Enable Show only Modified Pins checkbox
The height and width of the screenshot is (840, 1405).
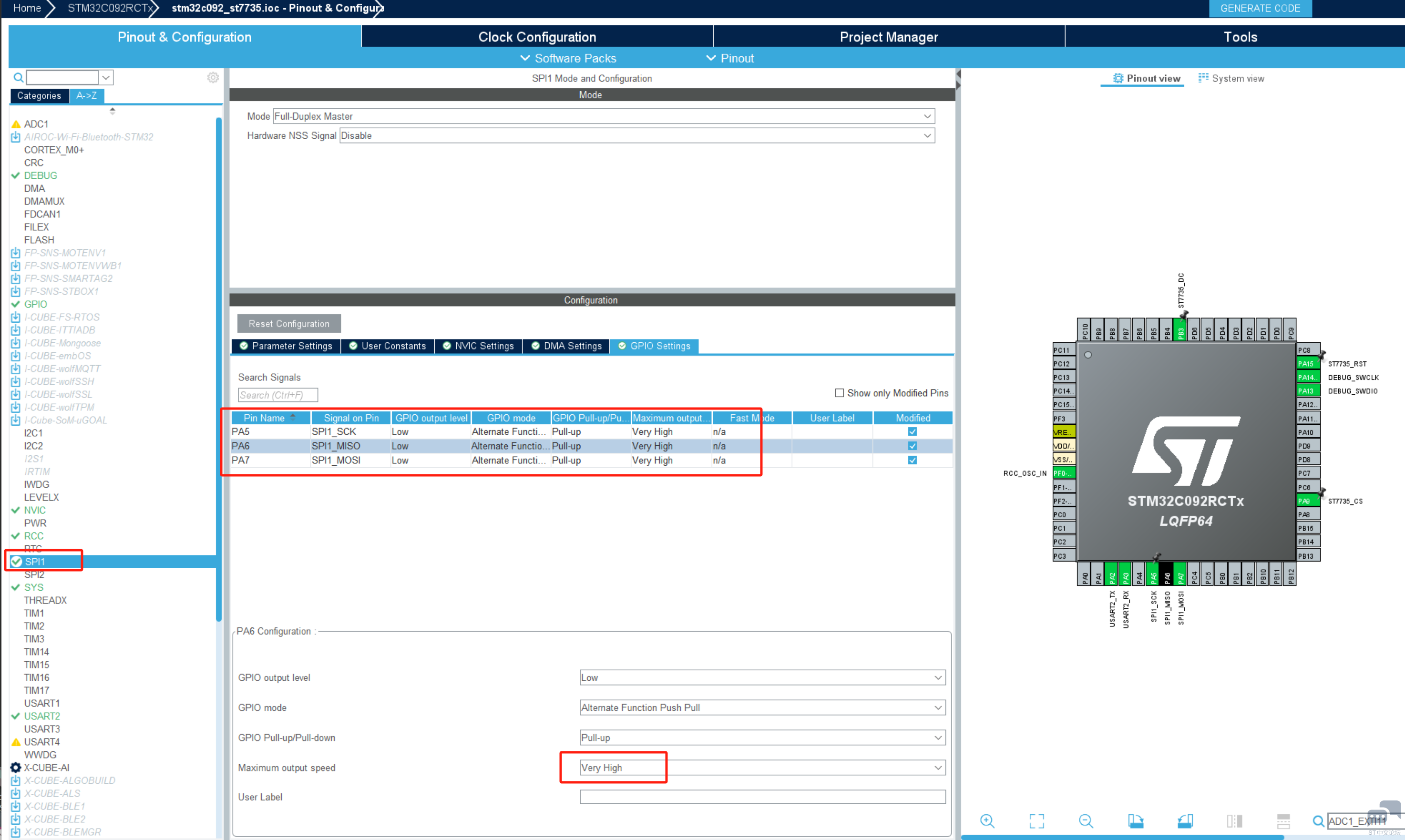pos(840,393)
